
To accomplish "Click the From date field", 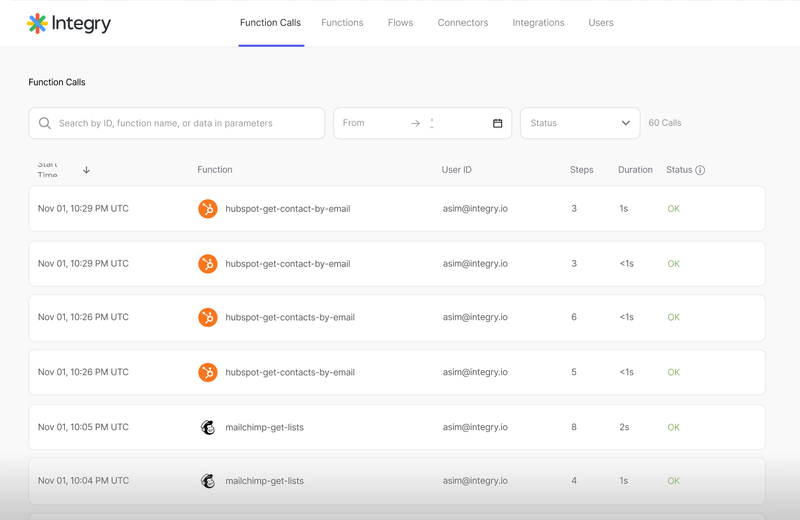I will (x=354, y=123).
